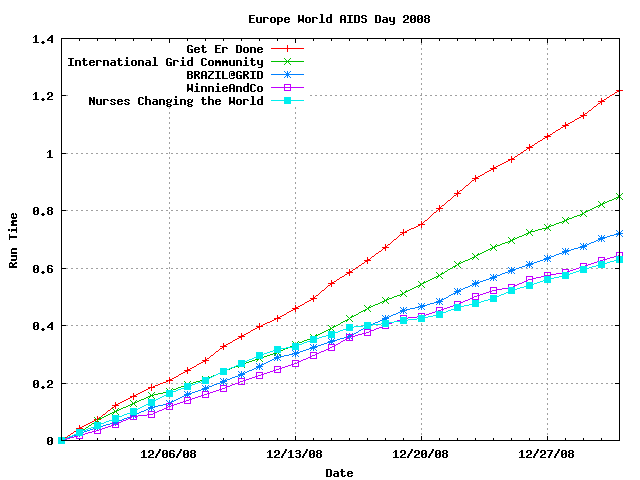Image resolution: width=640 pixels, height=480 pixels.
Task: Click the last green X point on the right edge
Action: tap(619, 196)
